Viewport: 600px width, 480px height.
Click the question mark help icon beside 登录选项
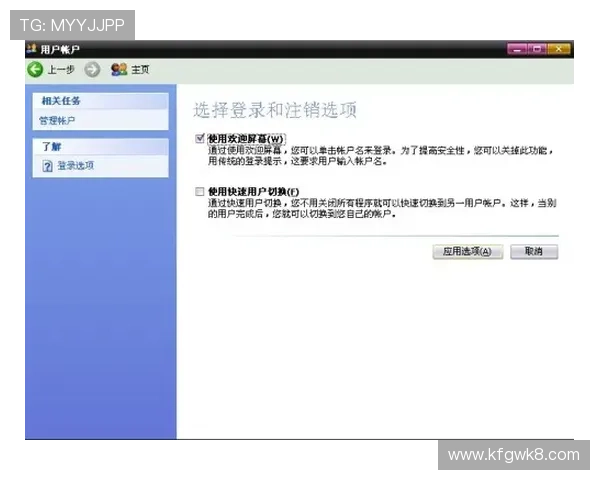[47, 166]
